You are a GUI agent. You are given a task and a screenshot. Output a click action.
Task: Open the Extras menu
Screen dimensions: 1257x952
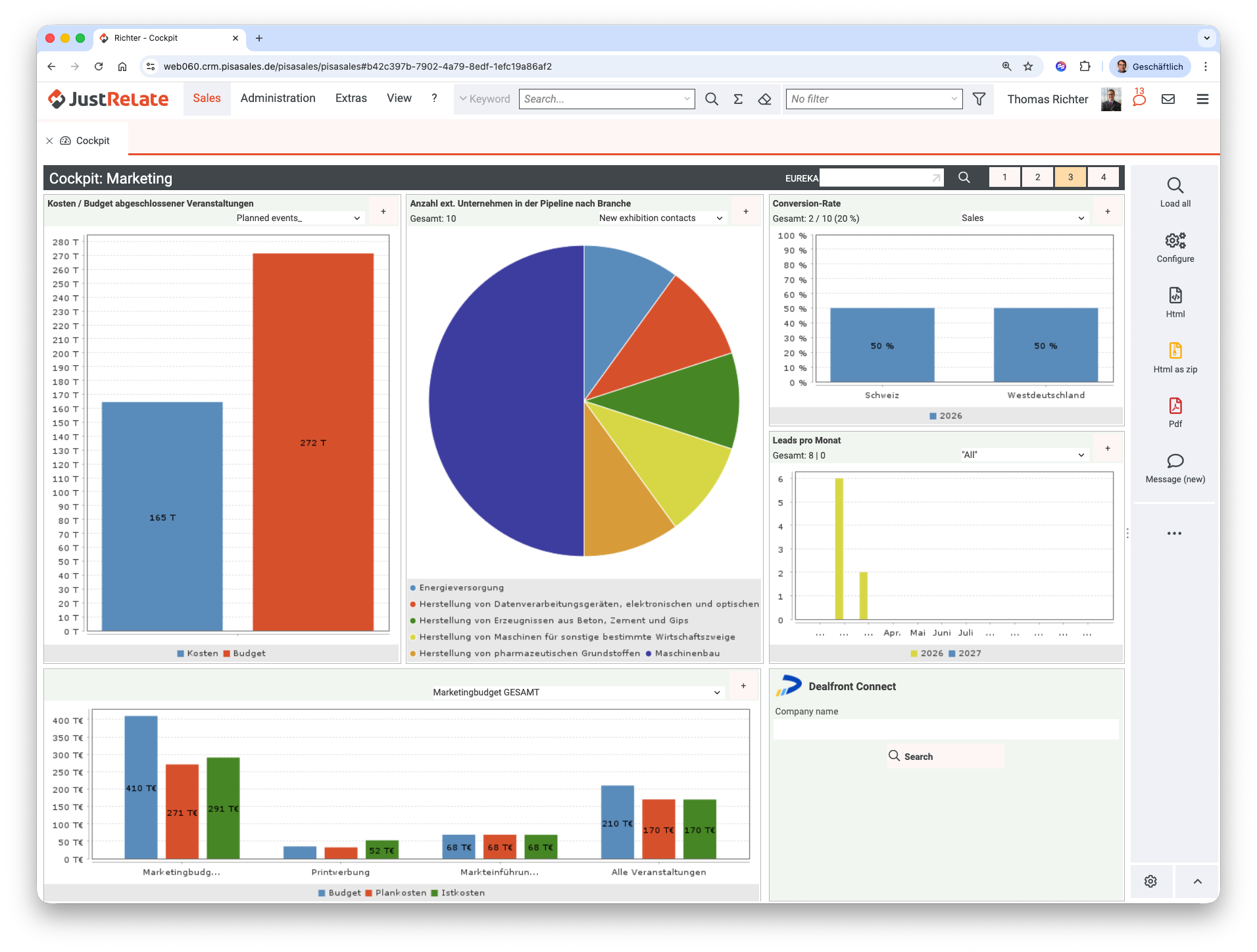pos(351,99)
